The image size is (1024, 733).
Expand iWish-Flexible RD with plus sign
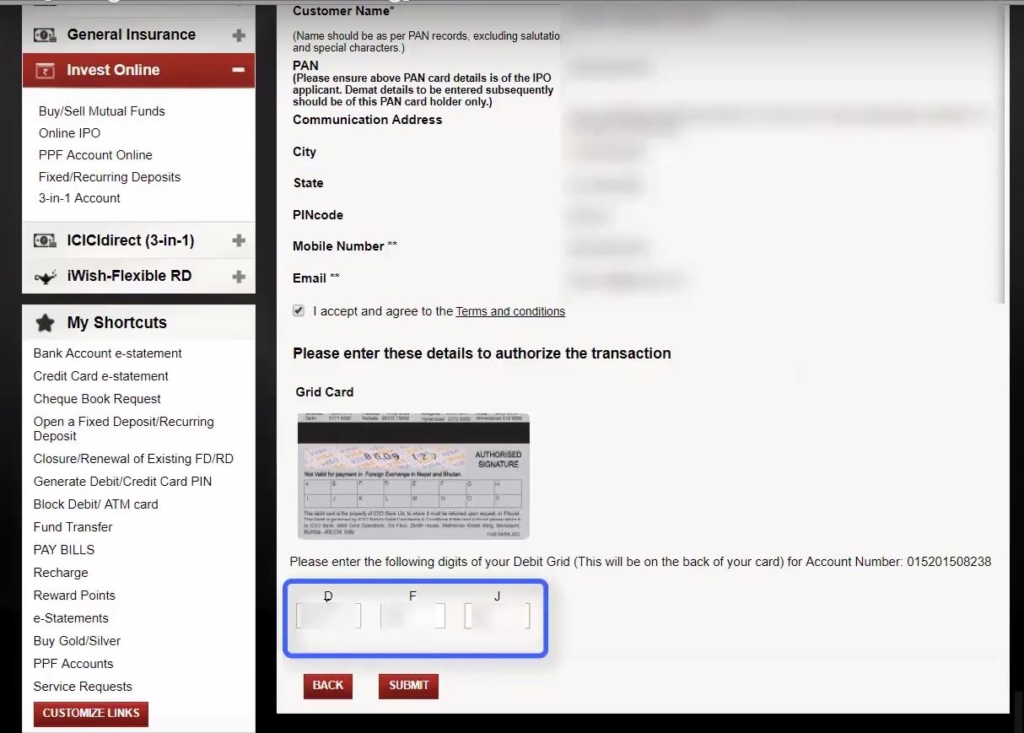239,276
